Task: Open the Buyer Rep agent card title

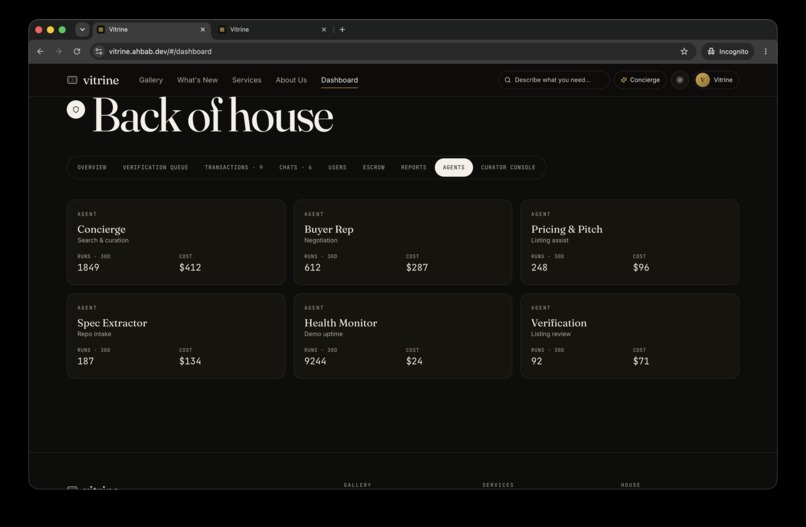Action: pos(328,229)
